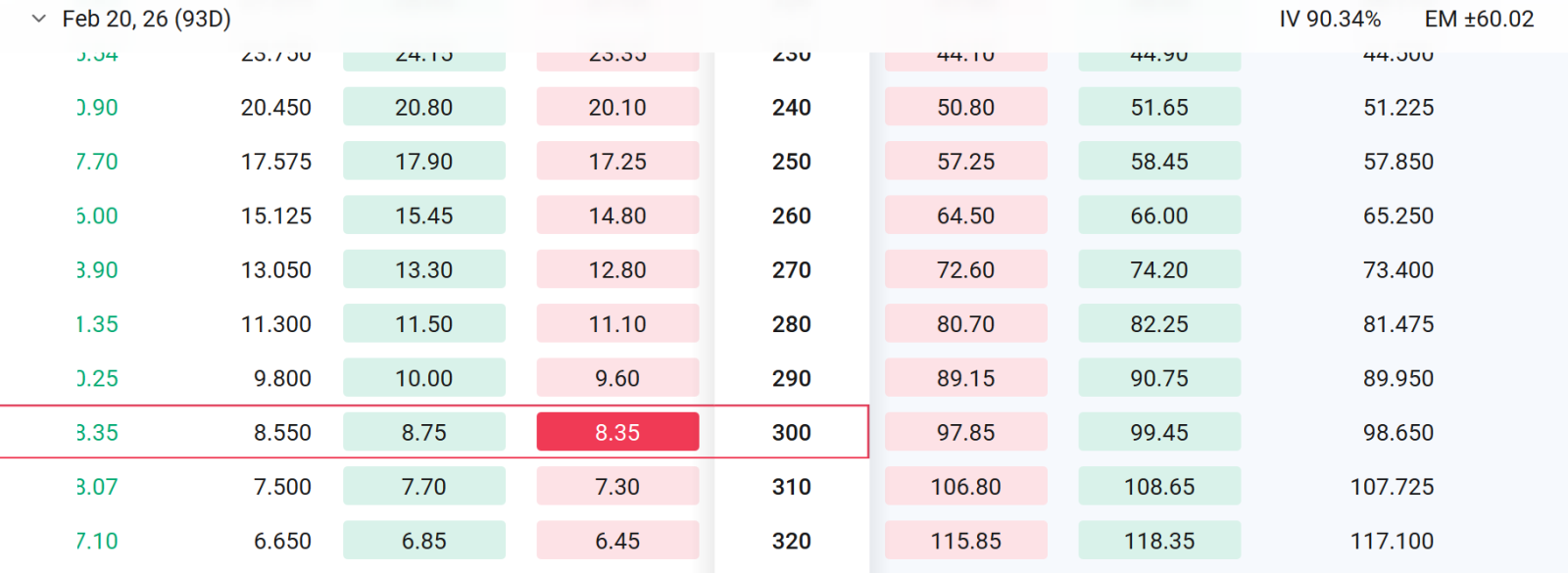
Task: Collapse the Feb 20, 26 expiration chevron
Action: click(39, 19)
